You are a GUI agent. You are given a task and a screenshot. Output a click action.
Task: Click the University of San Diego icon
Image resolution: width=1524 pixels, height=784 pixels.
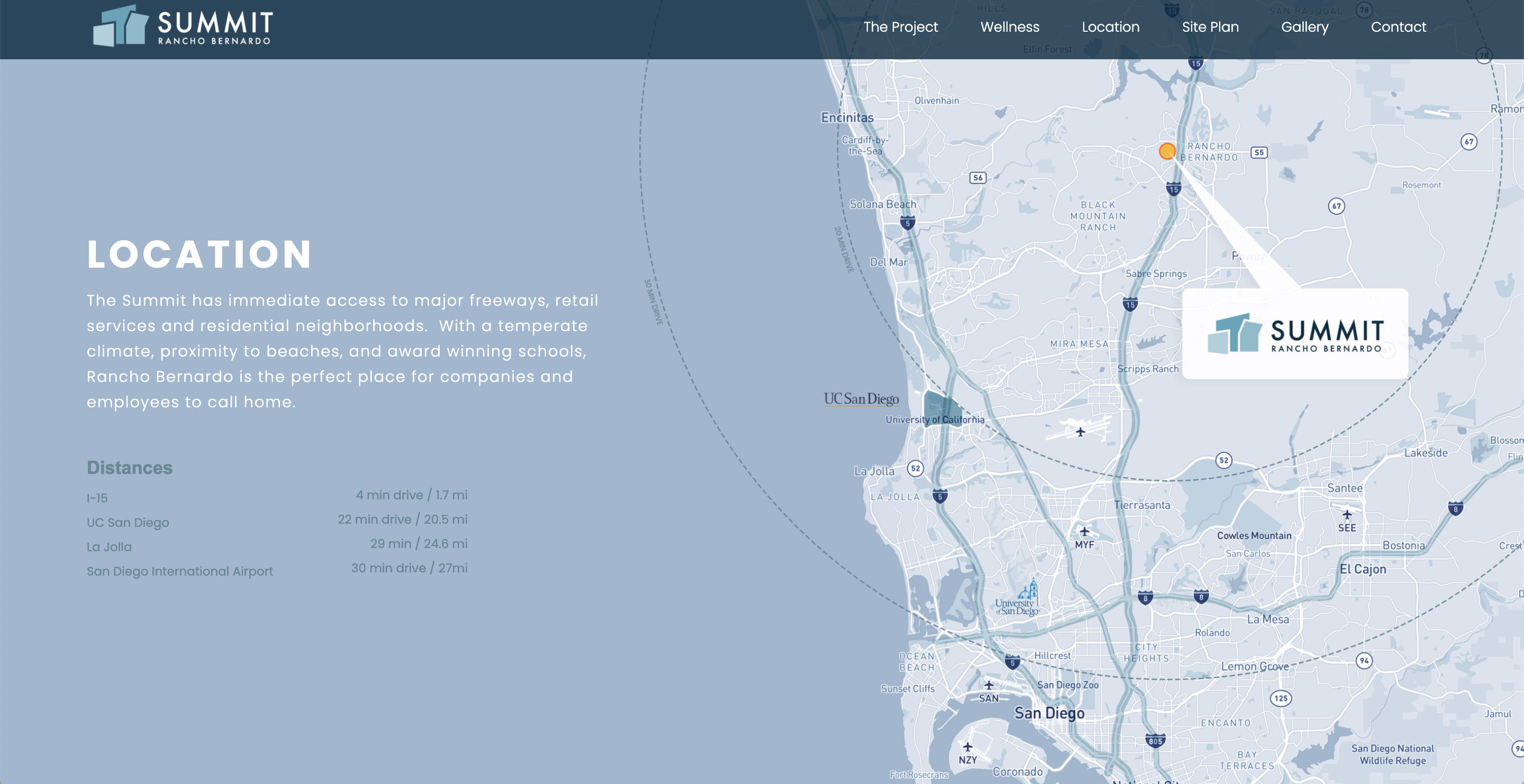[x=1018, y=597]
